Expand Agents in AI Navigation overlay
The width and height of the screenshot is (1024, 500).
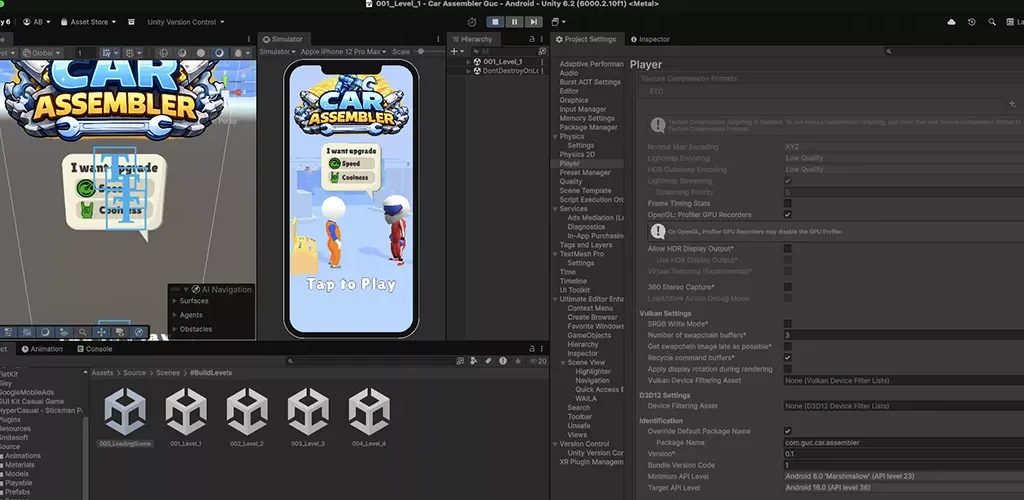pos(174,315)
